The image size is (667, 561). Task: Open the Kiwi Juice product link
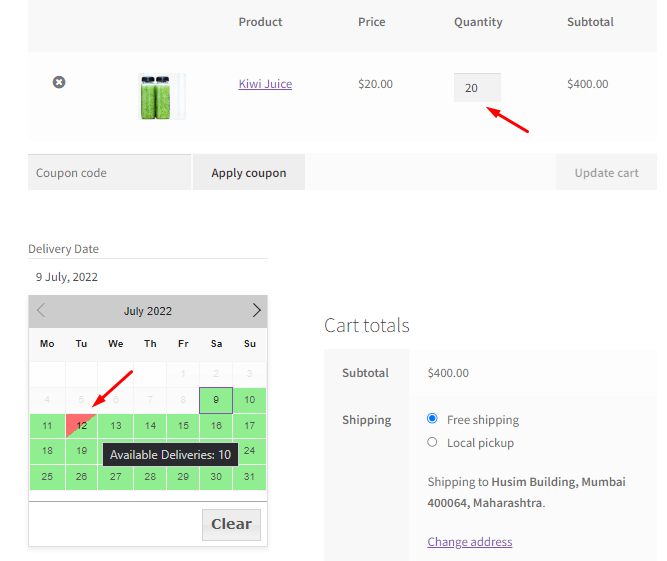pos(265,84)
